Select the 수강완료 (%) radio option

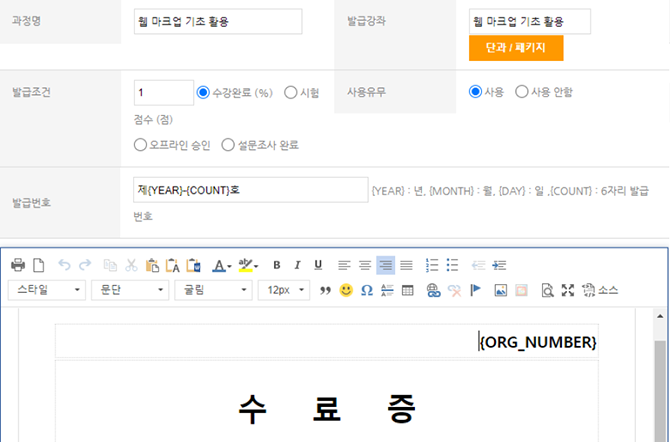point(204,92)
